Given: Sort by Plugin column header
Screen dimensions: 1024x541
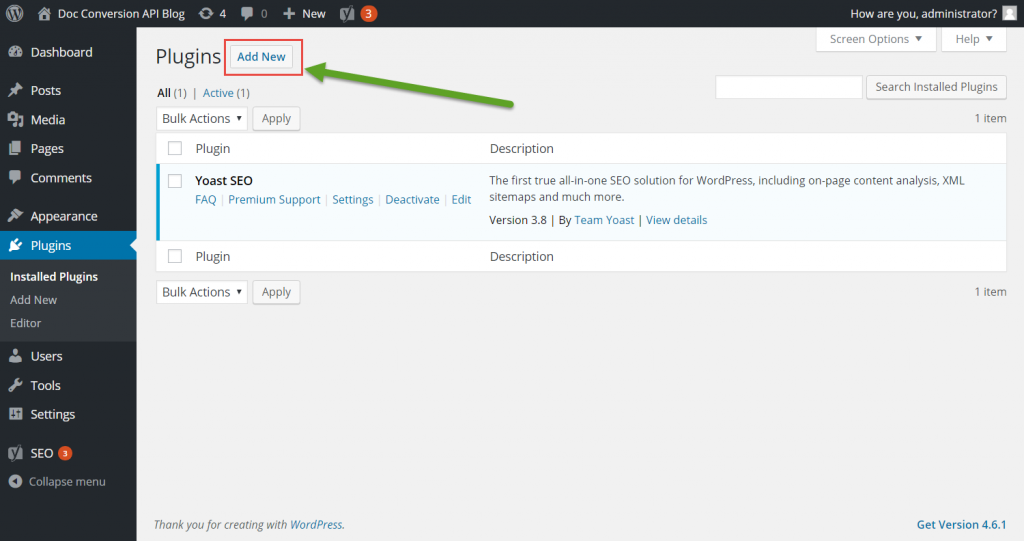Looking at the screenshot, I should tap(213, 148).
